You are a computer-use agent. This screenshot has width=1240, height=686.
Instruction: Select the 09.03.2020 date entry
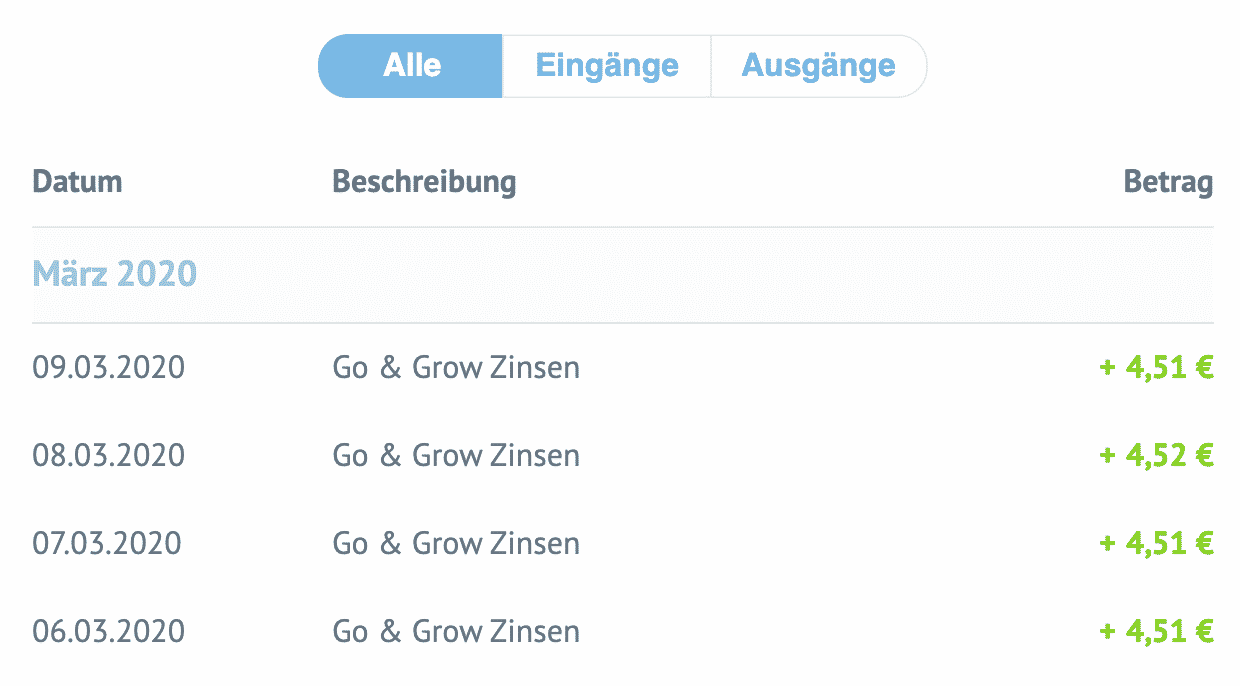coord(108,367)
